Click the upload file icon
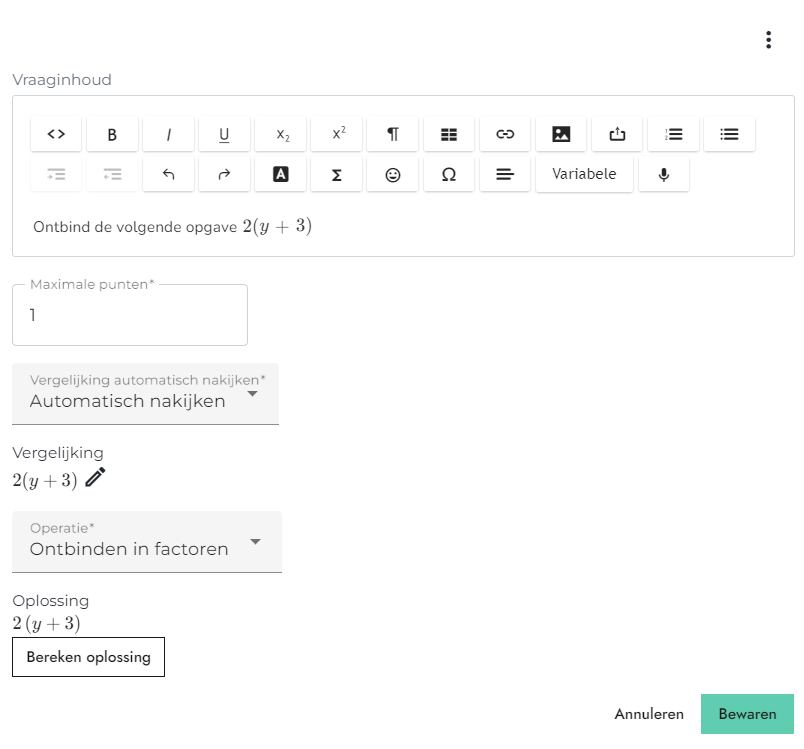Screen dimensions: 804x749 tap(617, 134)
